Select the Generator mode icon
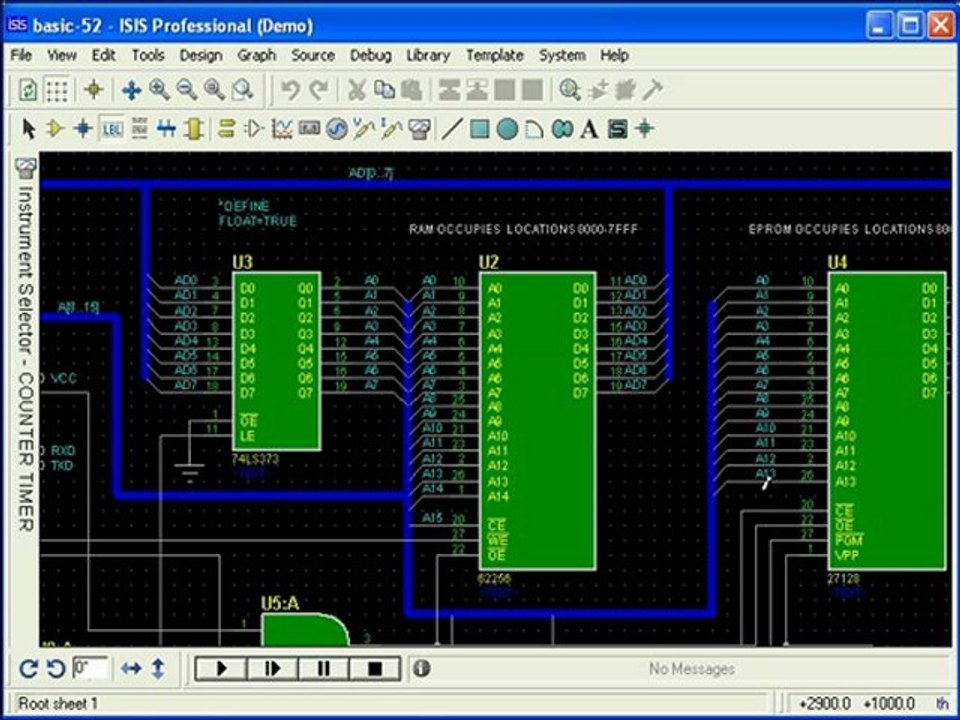960x720 pixels. pos(336,129)
